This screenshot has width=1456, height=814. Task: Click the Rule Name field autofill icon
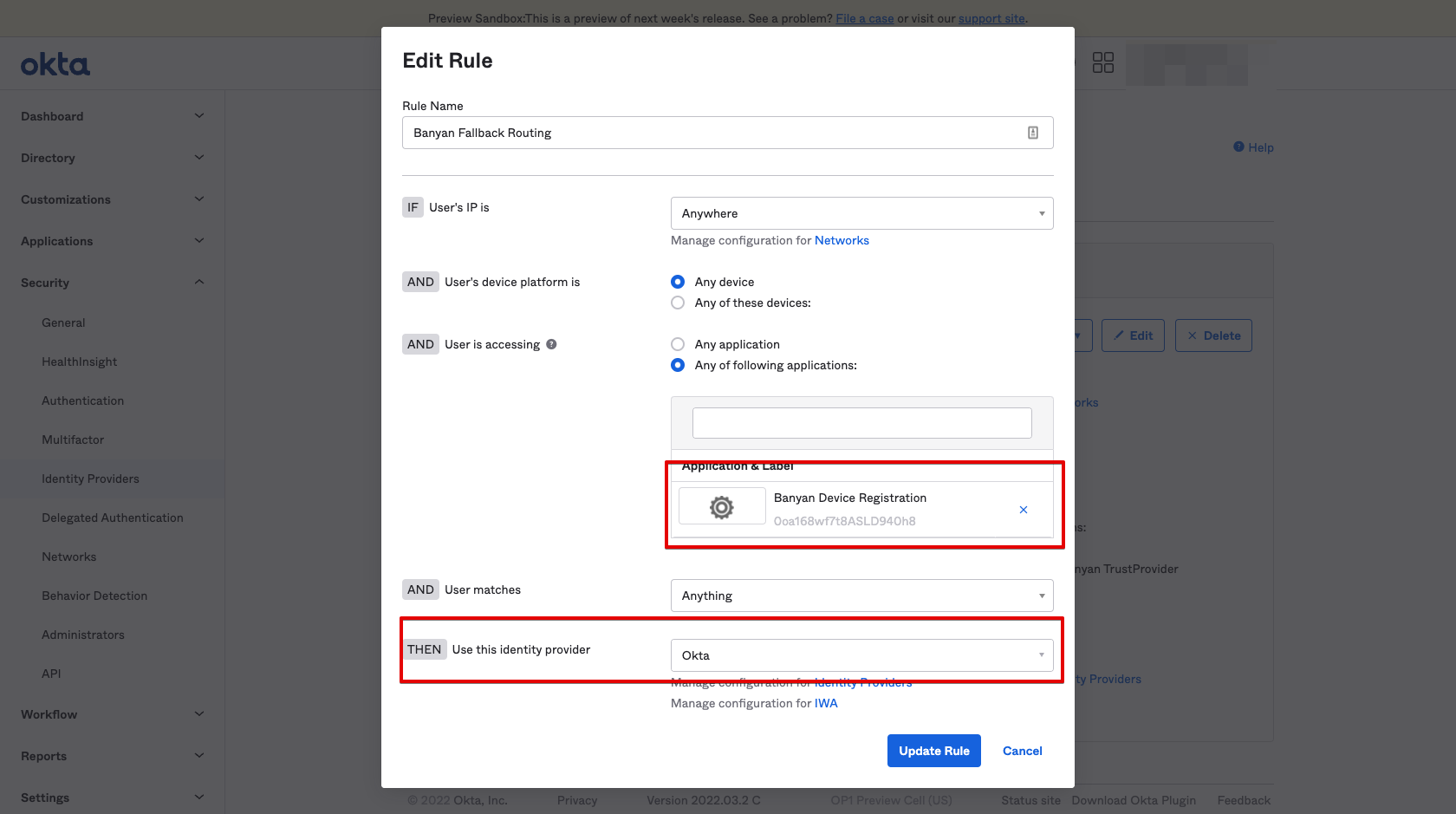pyautogui.click(x=1032, y=133)
